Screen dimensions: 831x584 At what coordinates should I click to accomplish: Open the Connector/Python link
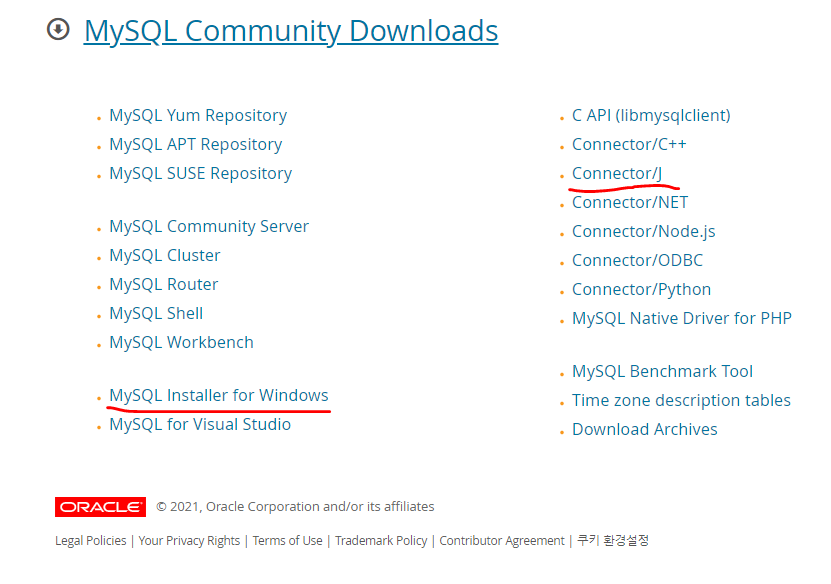[x=641, y=290]
